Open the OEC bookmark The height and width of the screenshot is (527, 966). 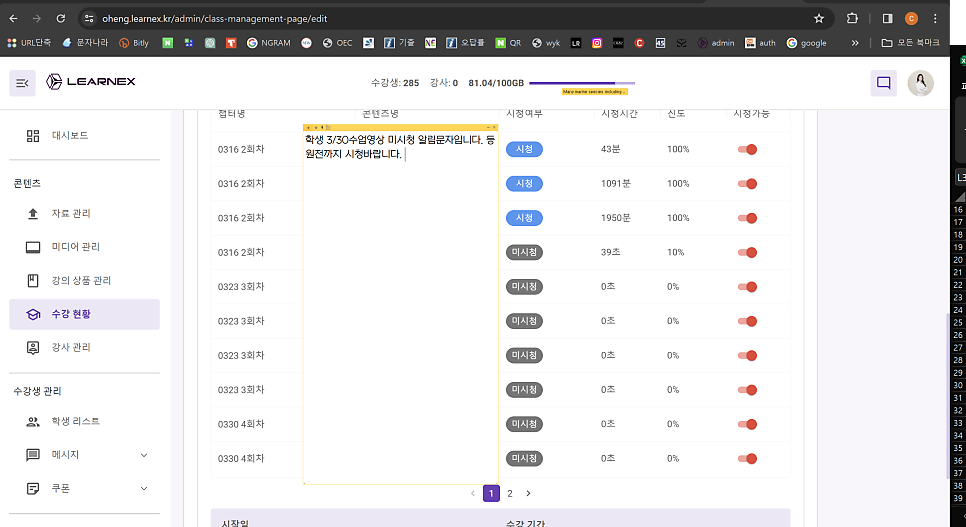click(338, 43)
